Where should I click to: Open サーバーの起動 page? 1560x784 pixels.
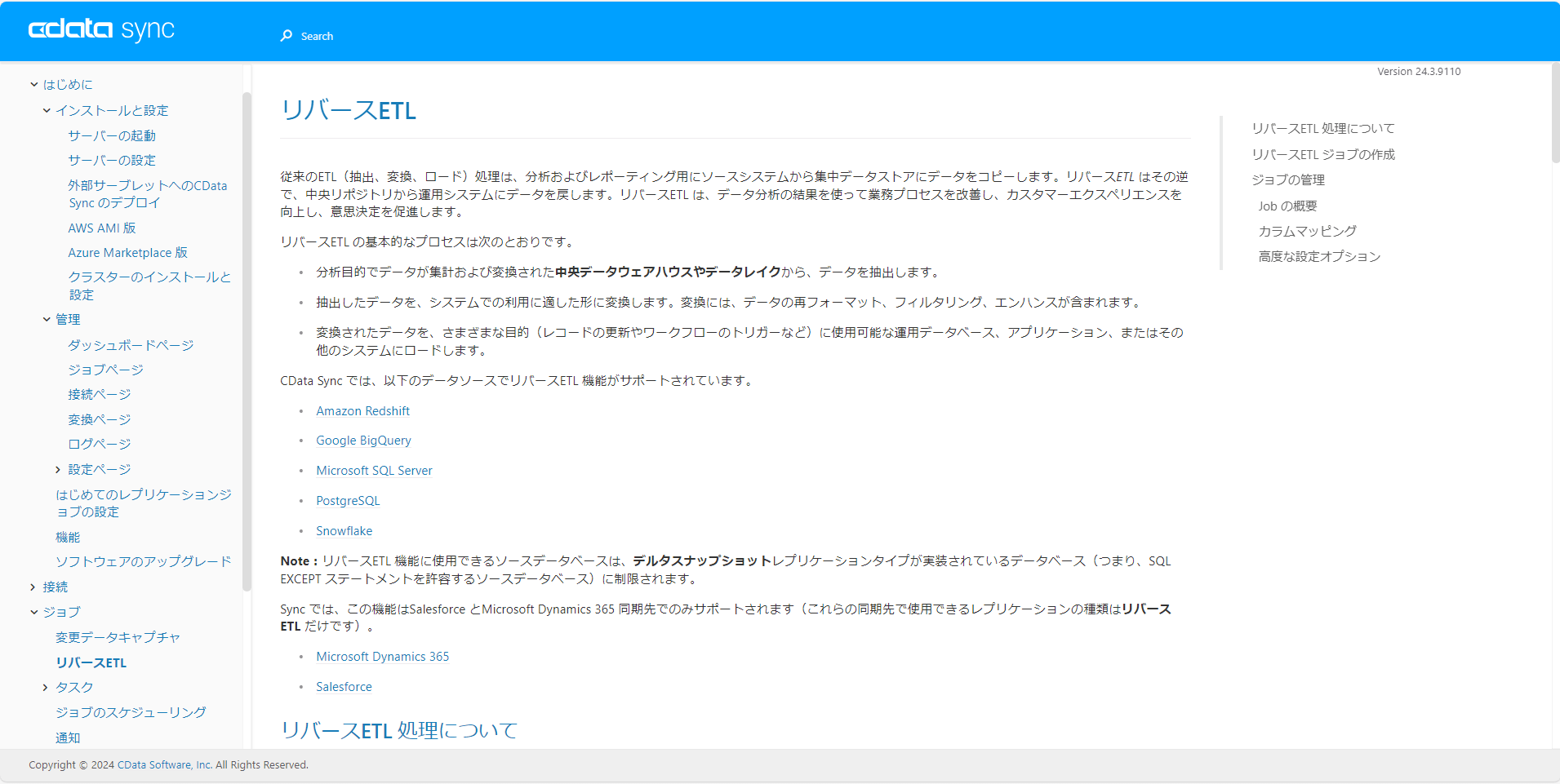coord(112,135)
